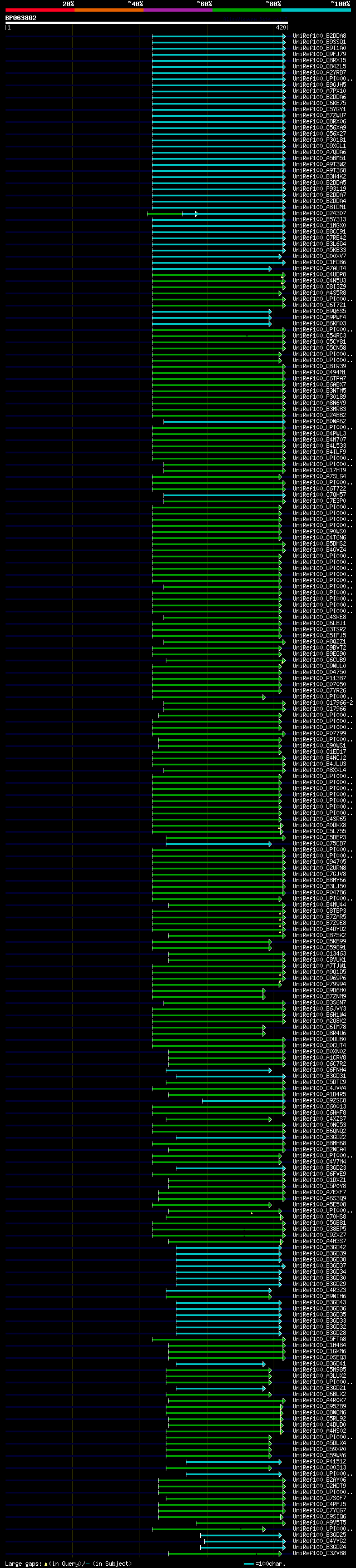Image resolution: width=356 pixels, height=1568 pixels.
Task: Select hit label UniRef100_C5L755
Action: pos(319,832)
